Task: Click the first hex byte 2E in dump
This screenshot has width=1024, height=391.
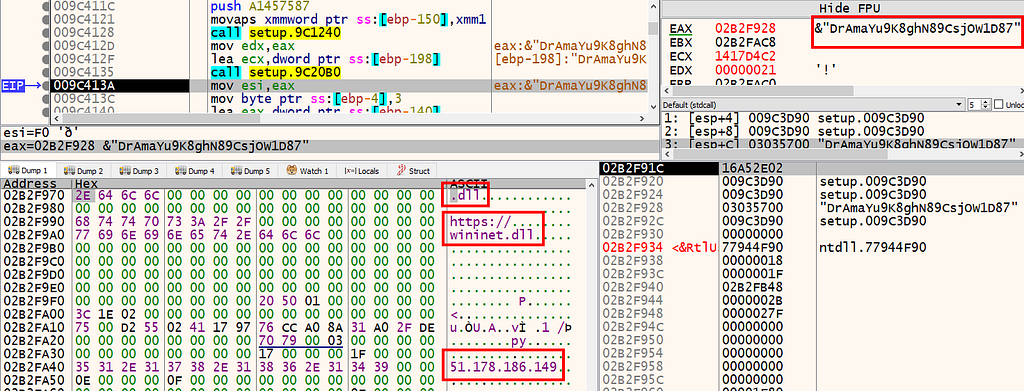Action: pyautogui.click(x=84, y=196)
